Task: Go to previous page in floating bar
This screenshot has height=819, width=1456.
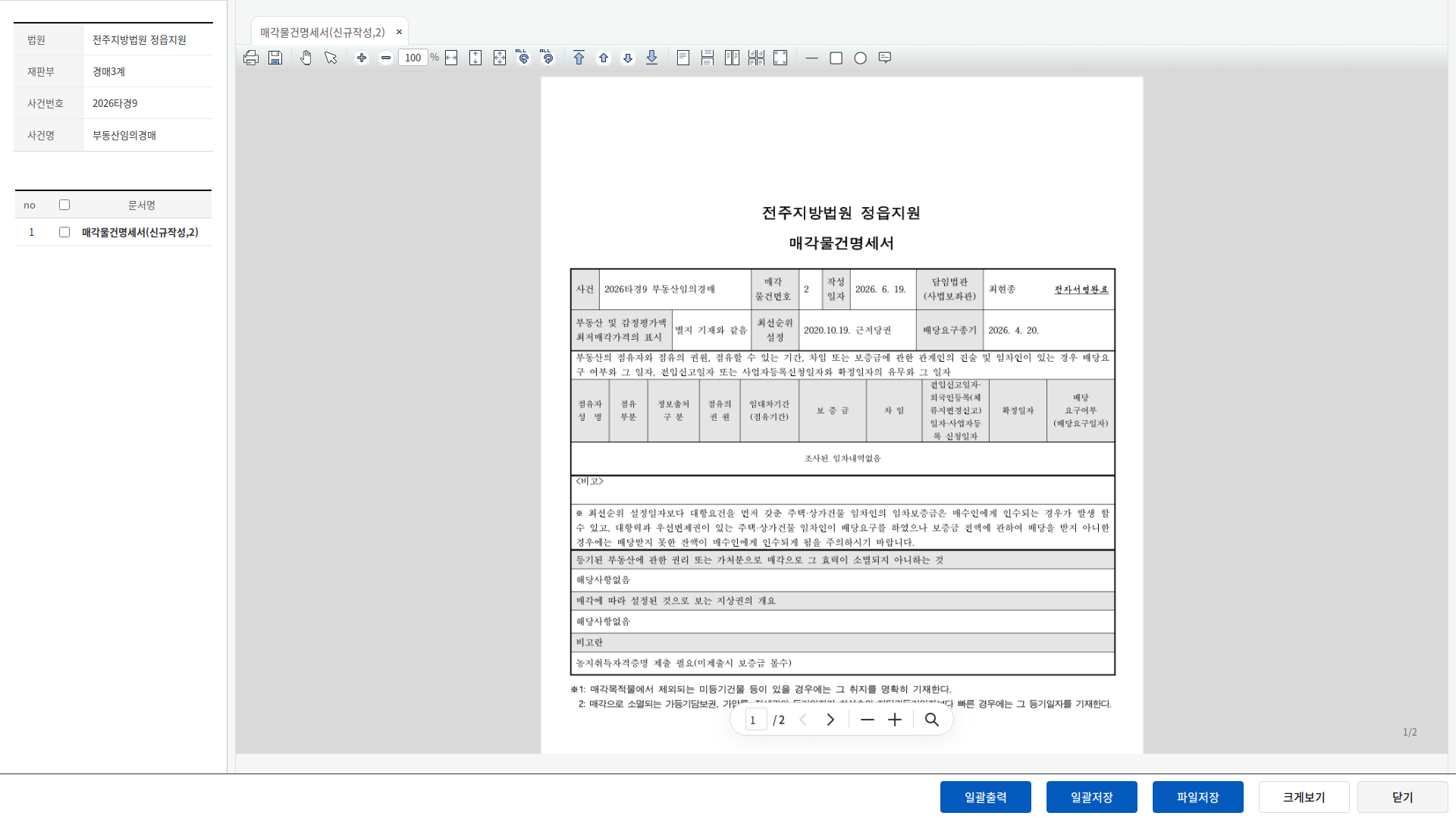Action: point(803,720)
